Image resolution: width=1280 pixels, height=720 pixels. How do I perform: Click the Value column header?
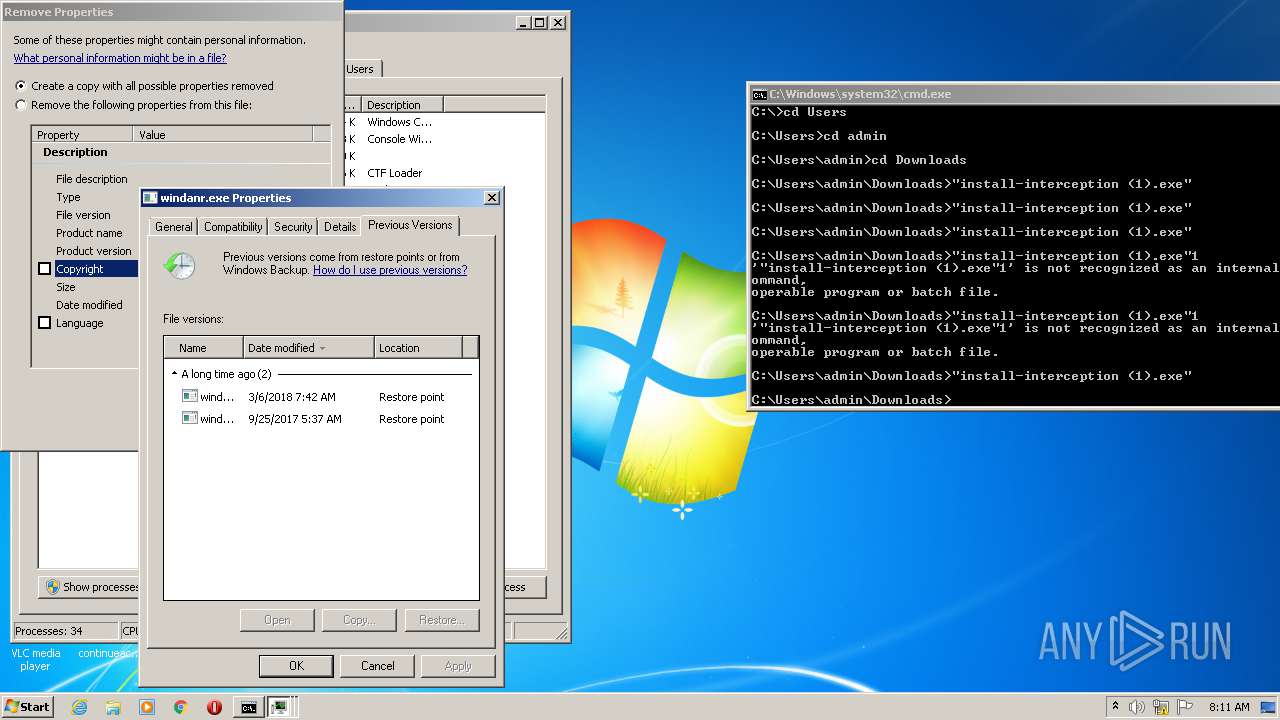click(222, 135)
